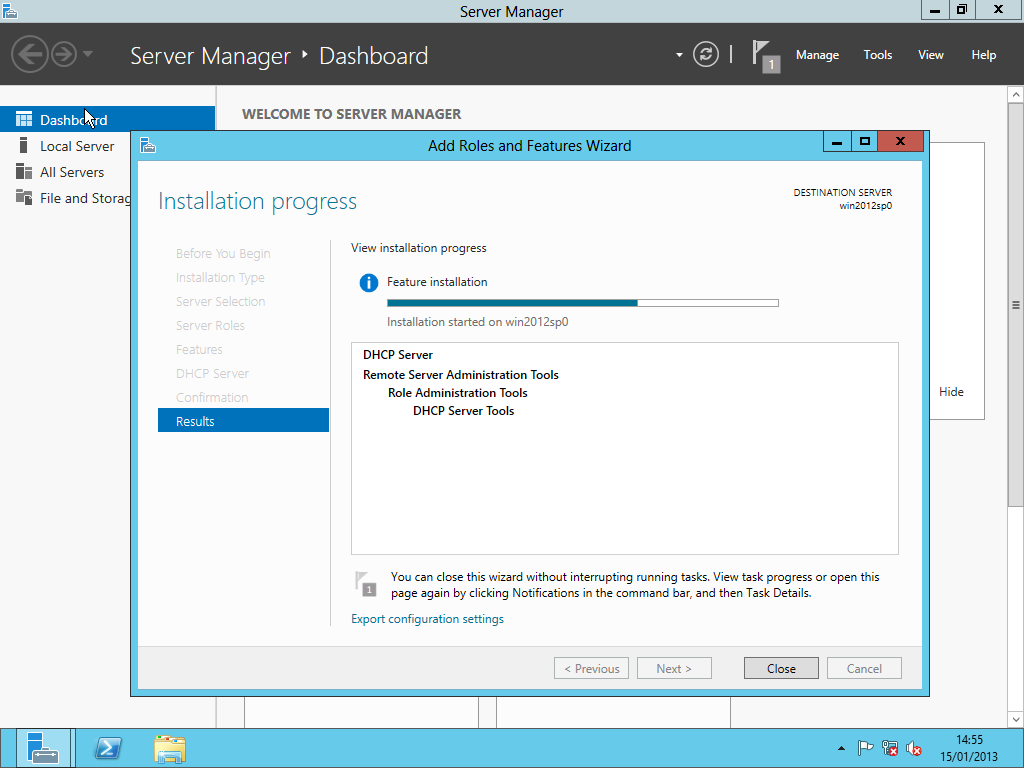Click the feature installation progress bar
This screenshot has height=768, width=1024.
coord(582,302)
